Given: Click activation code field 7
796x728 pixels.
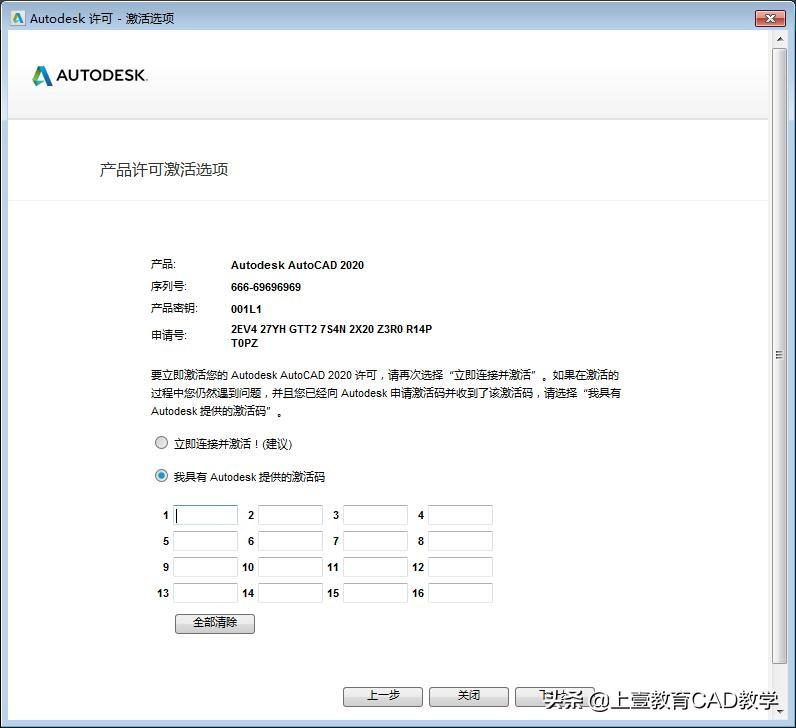Looking at the screenshot, I should (x=375, y=541).
